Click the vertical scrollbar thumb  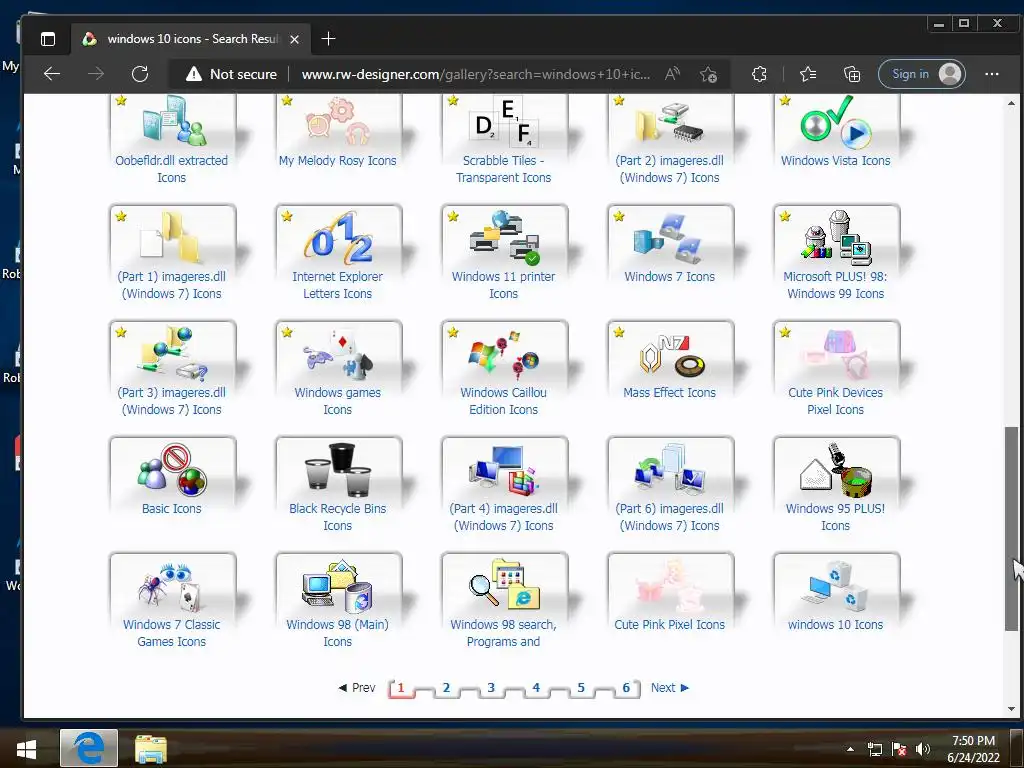point(1011,529)
